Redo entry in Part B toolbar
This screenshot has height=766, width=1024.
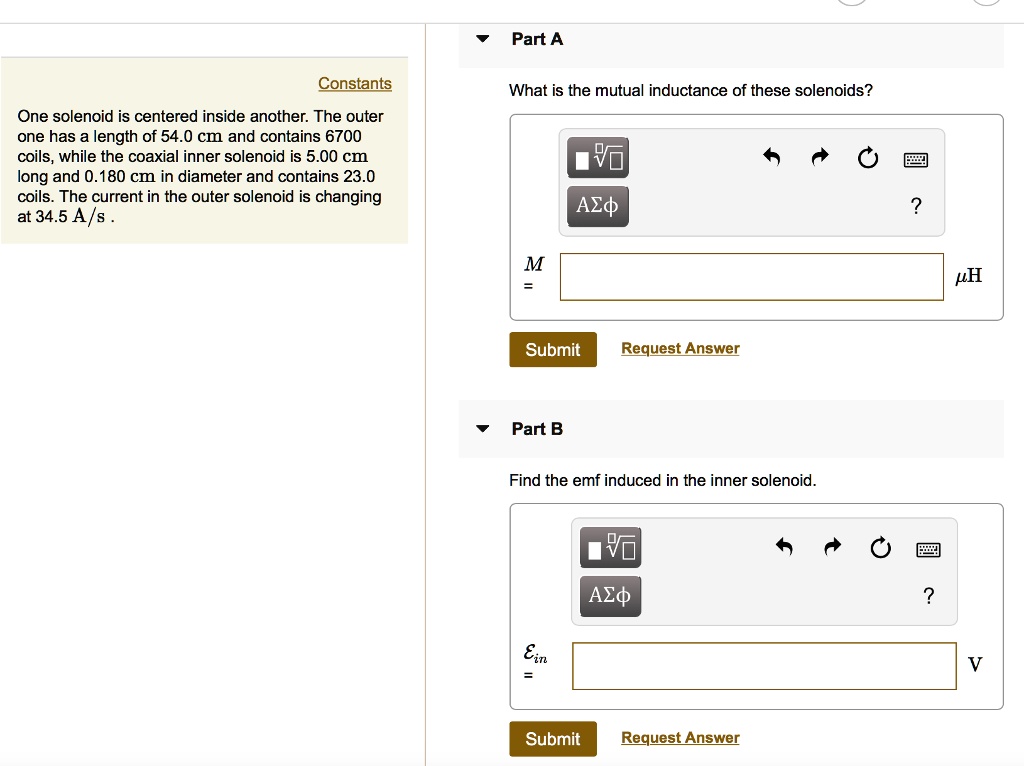tap(832, 547)
